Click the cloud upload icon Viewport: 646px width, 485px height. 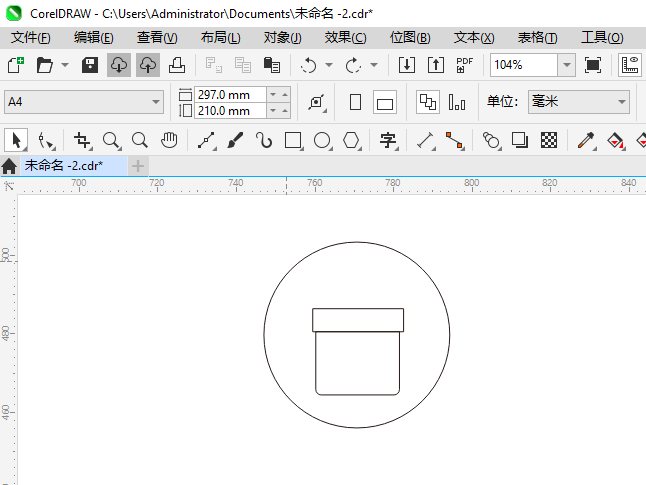point(148,65)
